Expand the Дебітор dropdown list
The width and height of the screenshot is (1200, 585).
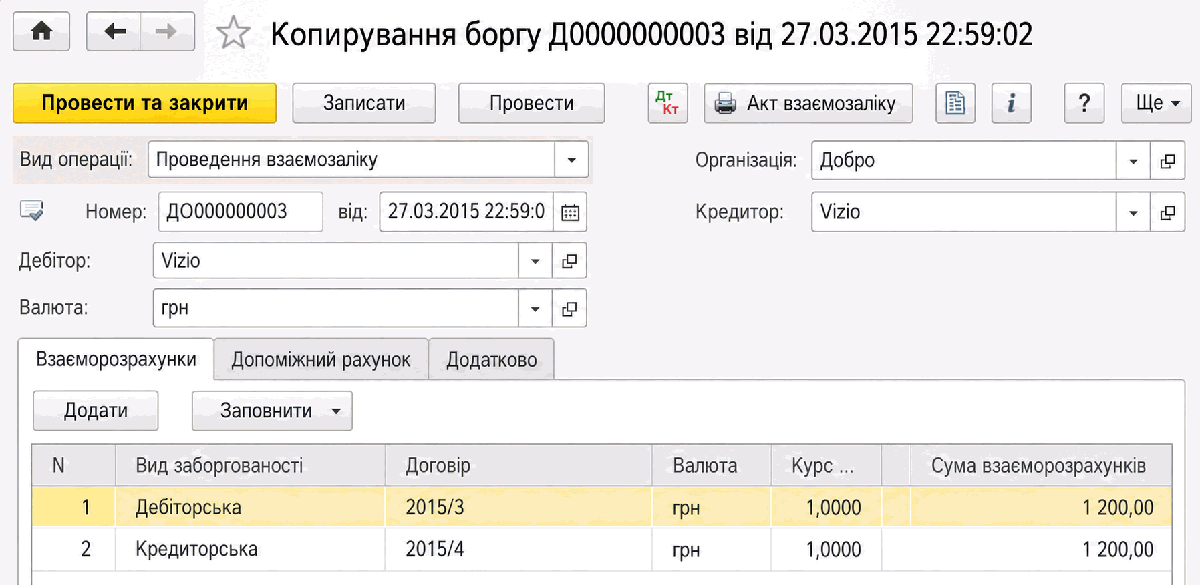[x=535, y=261]
